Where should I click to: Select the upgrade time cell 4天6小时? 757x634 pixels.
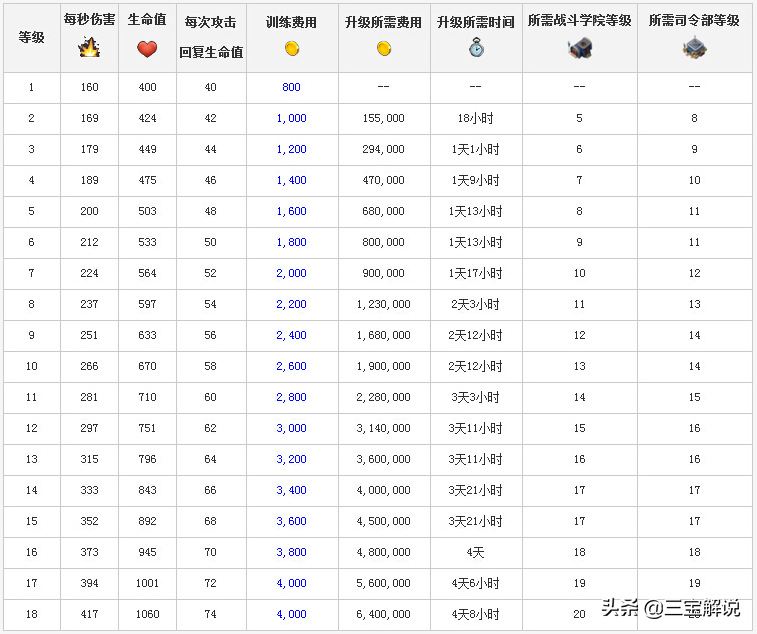point(476,583)
